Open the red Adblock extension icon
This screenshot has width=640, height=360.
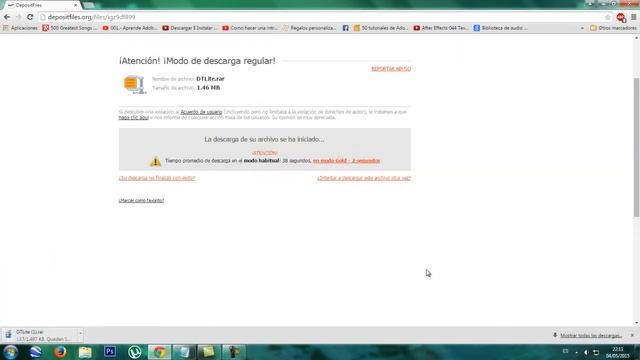click(621, 17)
